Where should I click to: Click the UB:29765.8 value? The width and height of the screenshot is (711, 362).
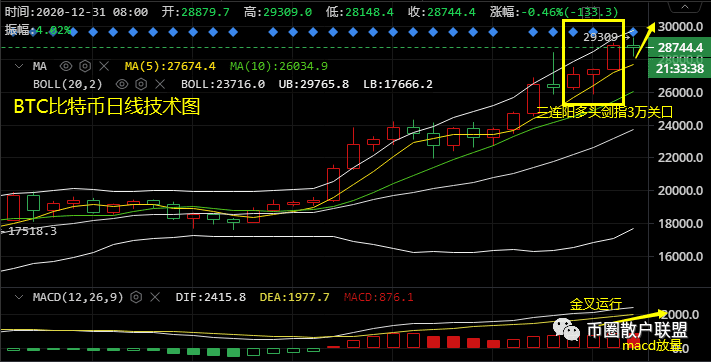coord(314,84)
